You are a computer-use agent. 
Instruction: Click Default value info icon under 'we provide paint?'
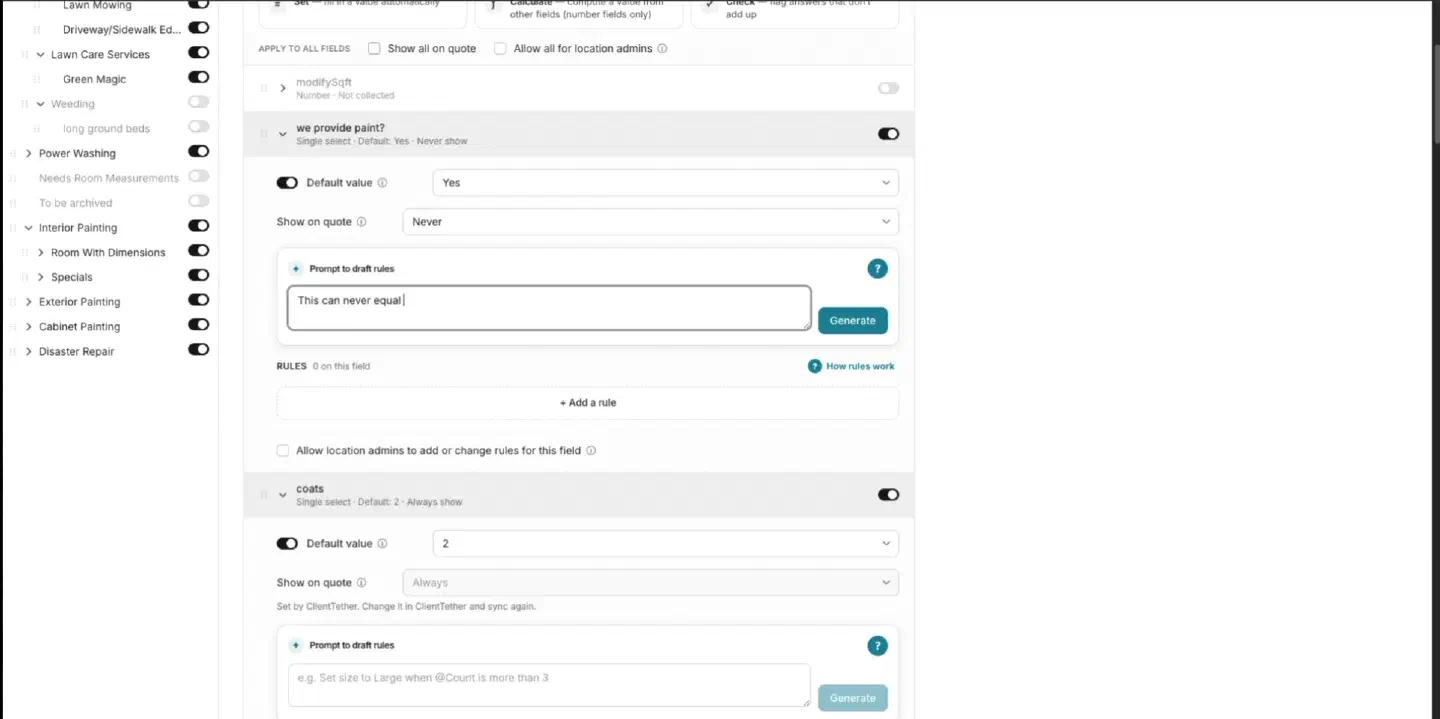382,183
